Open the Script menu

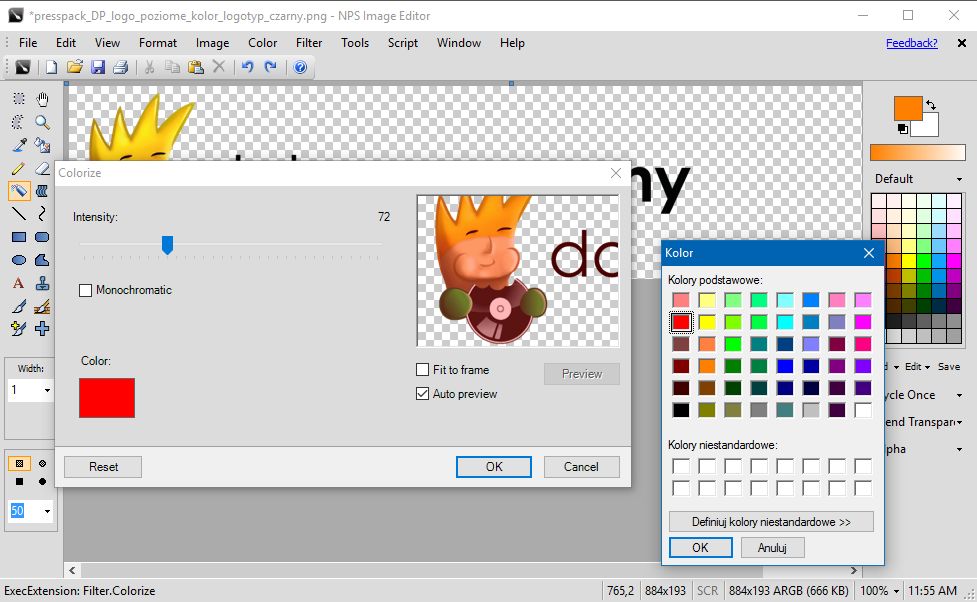pos(403,43)
